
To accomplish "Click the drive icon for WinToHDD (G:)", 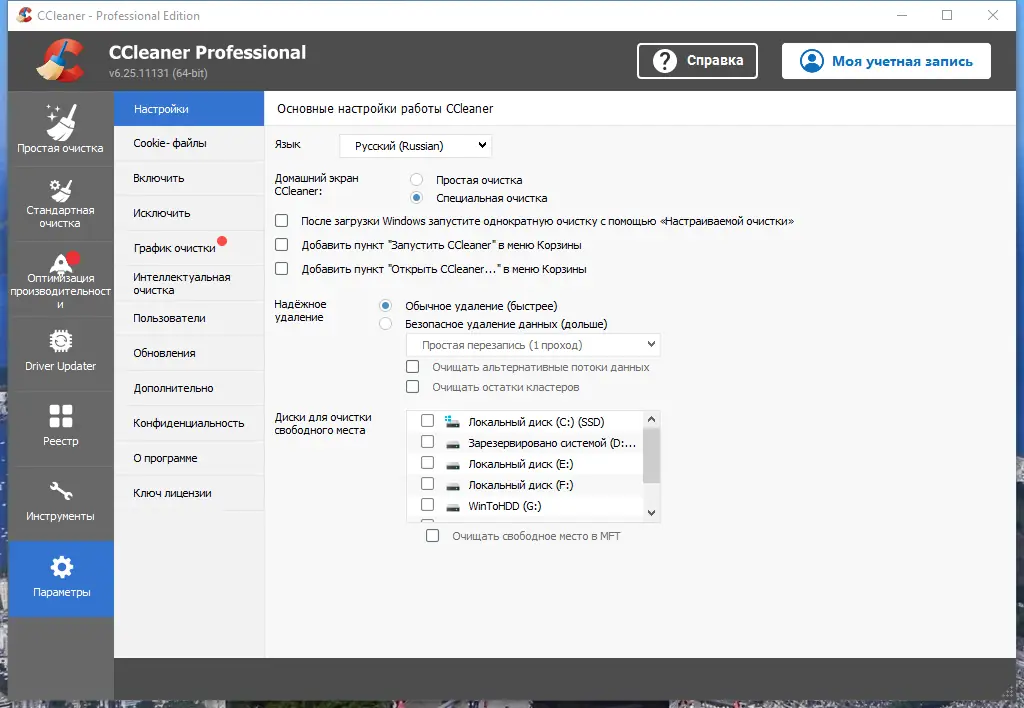I will [453, 507].
